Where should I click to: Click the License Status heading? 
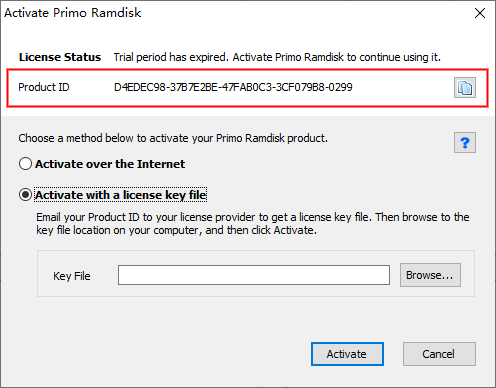tap(60, 57)
